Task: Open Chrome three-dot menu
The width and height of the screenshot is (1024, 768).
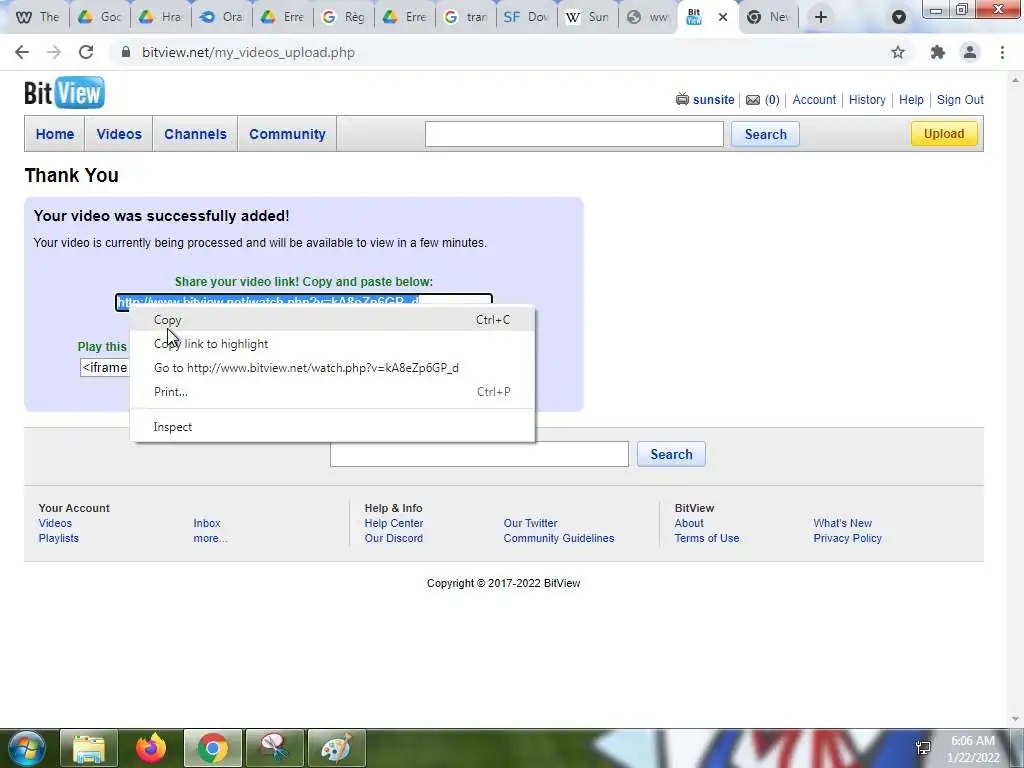Action: [1002, 52]
